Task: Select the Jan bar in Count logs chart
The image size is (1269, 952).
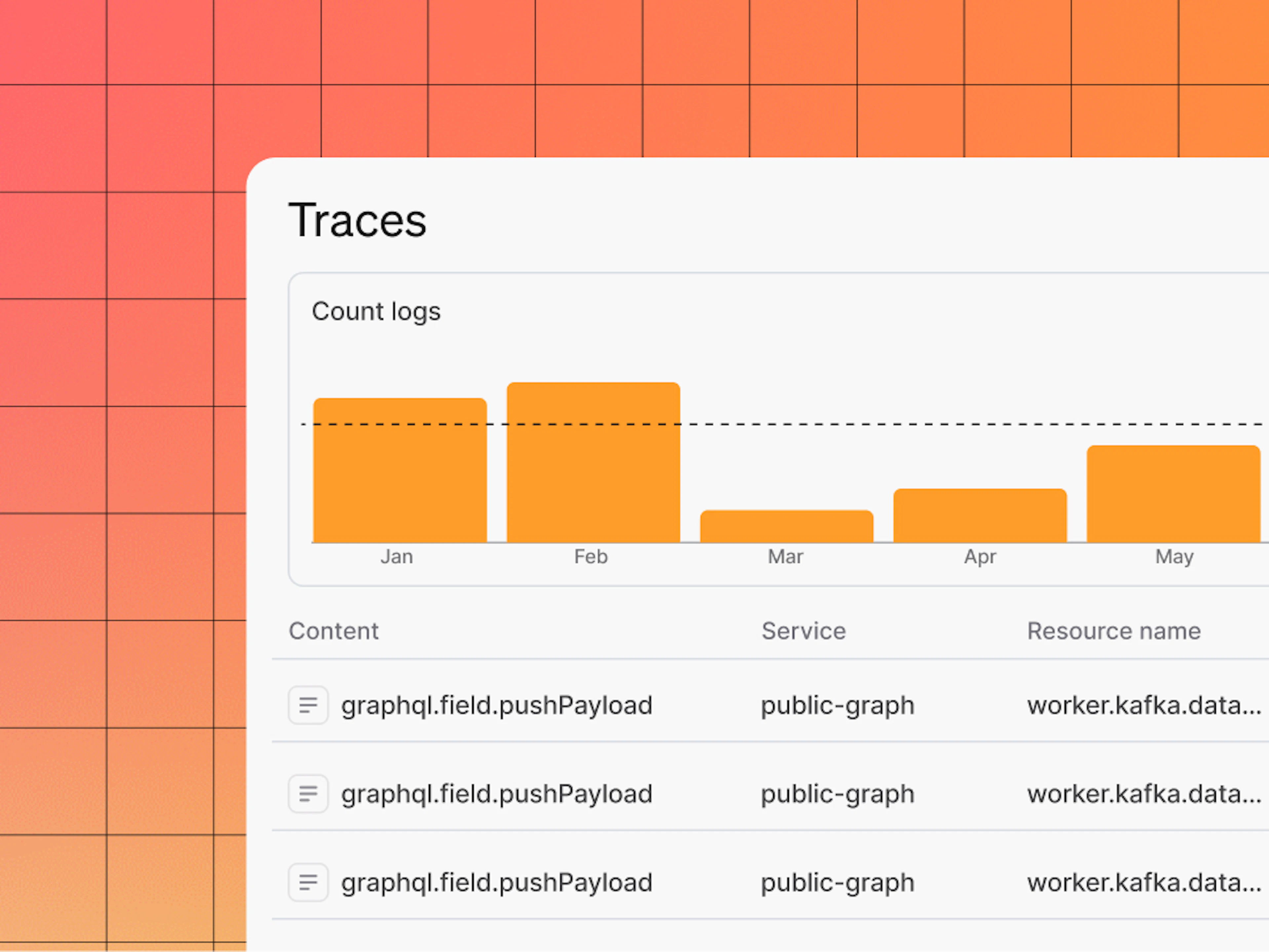Action: pyautogui.click(x=400, y=470)
